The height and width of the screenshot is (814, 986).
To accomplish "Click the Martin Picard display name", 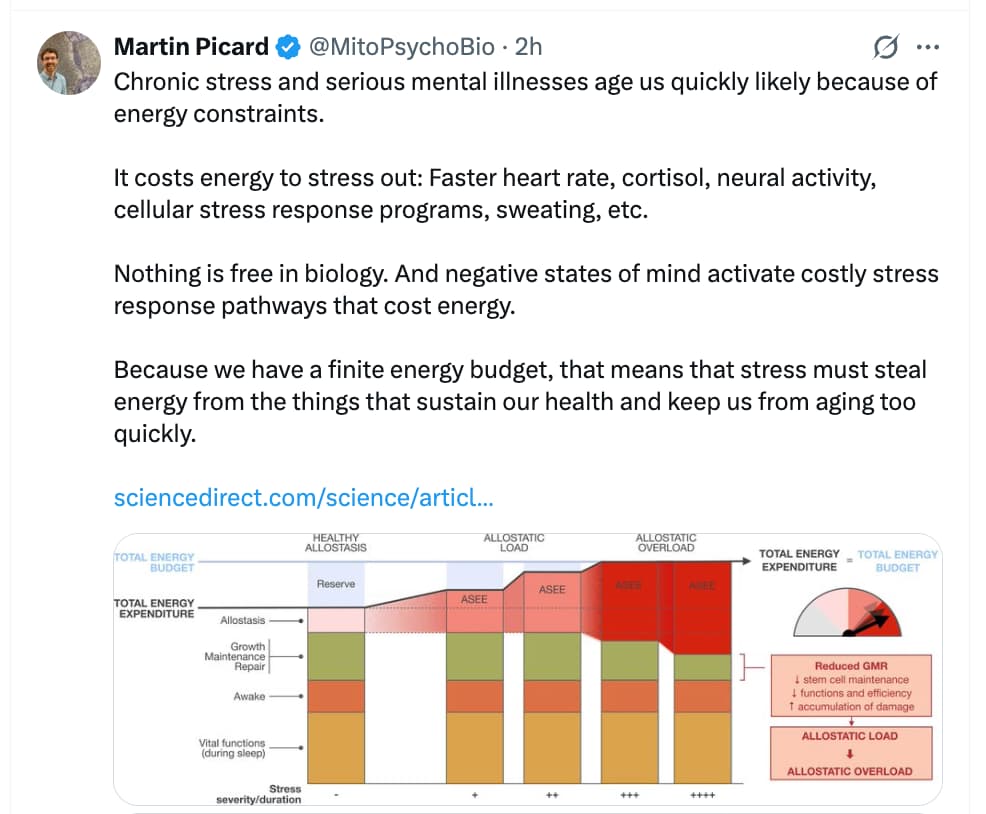I will click(191, 47).
